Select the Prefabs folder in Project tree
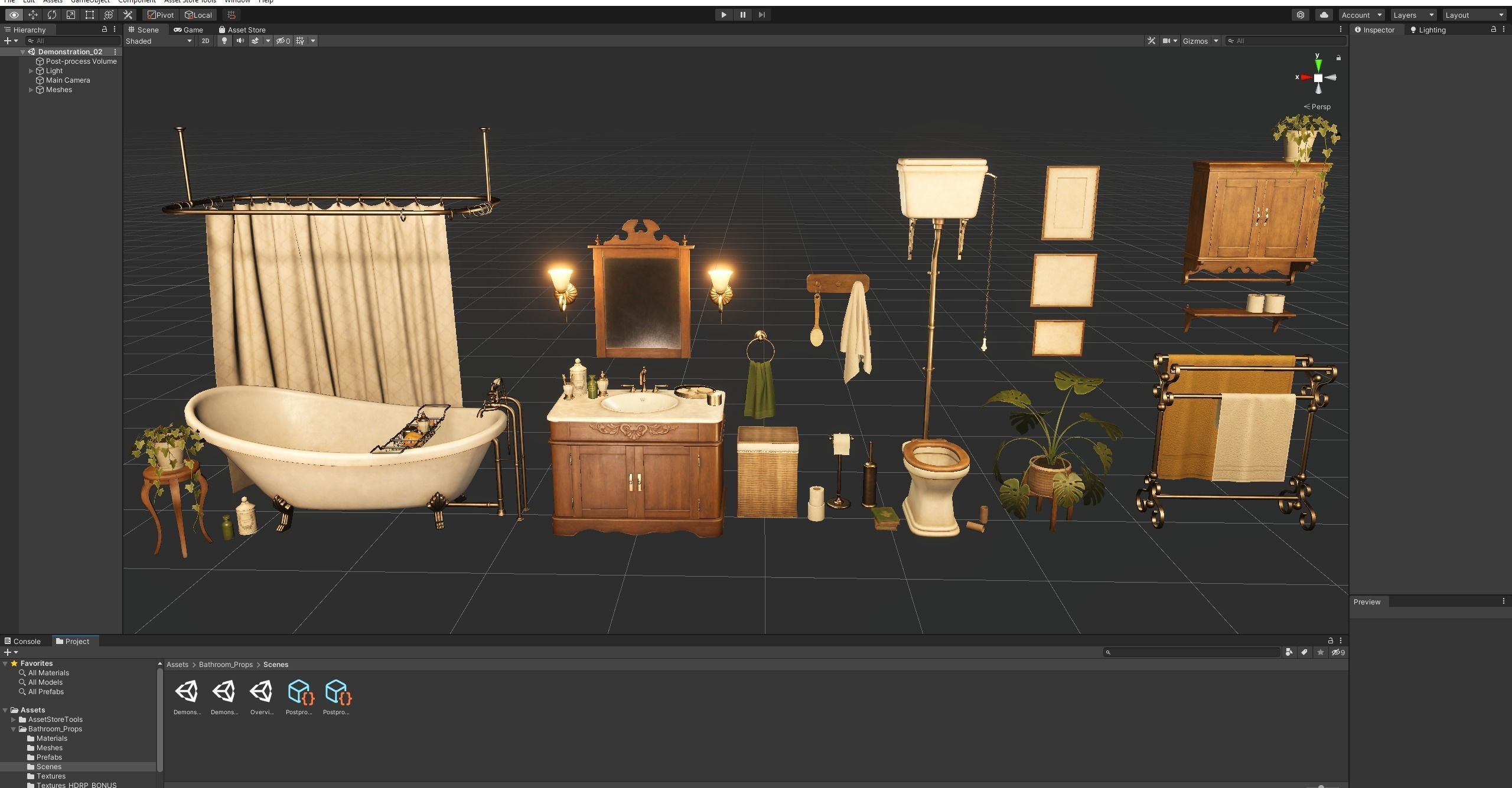The image size is (1512, 788). click(x=49, y=757)
